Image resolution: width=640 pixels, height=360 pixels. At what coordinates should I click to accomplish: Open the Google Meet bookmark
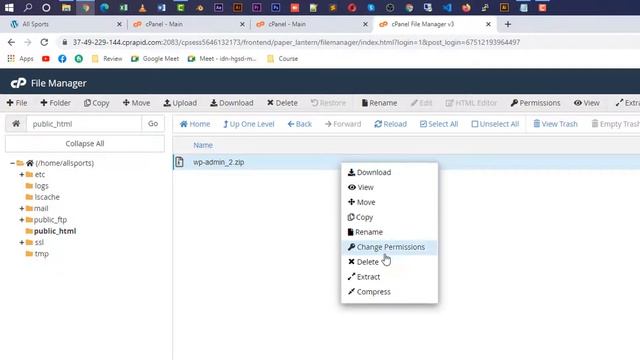pyautogui.click(x=155, y=59)
